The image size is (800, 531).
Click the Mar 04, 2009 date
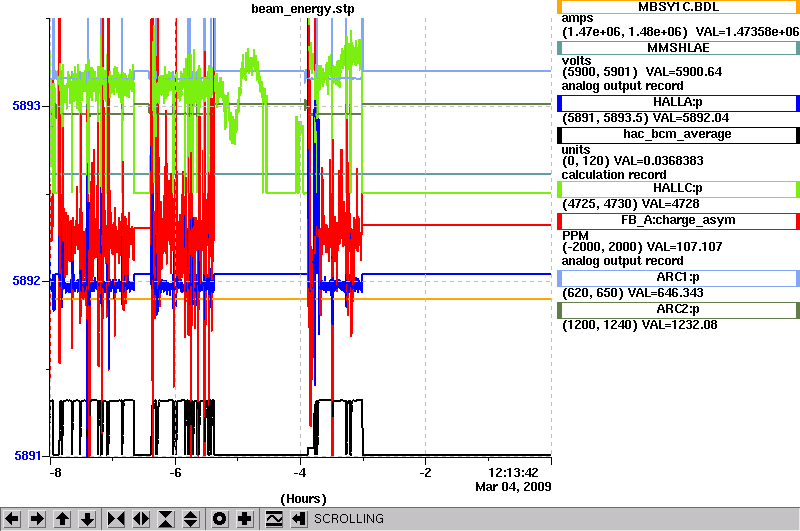click(513, 487)
